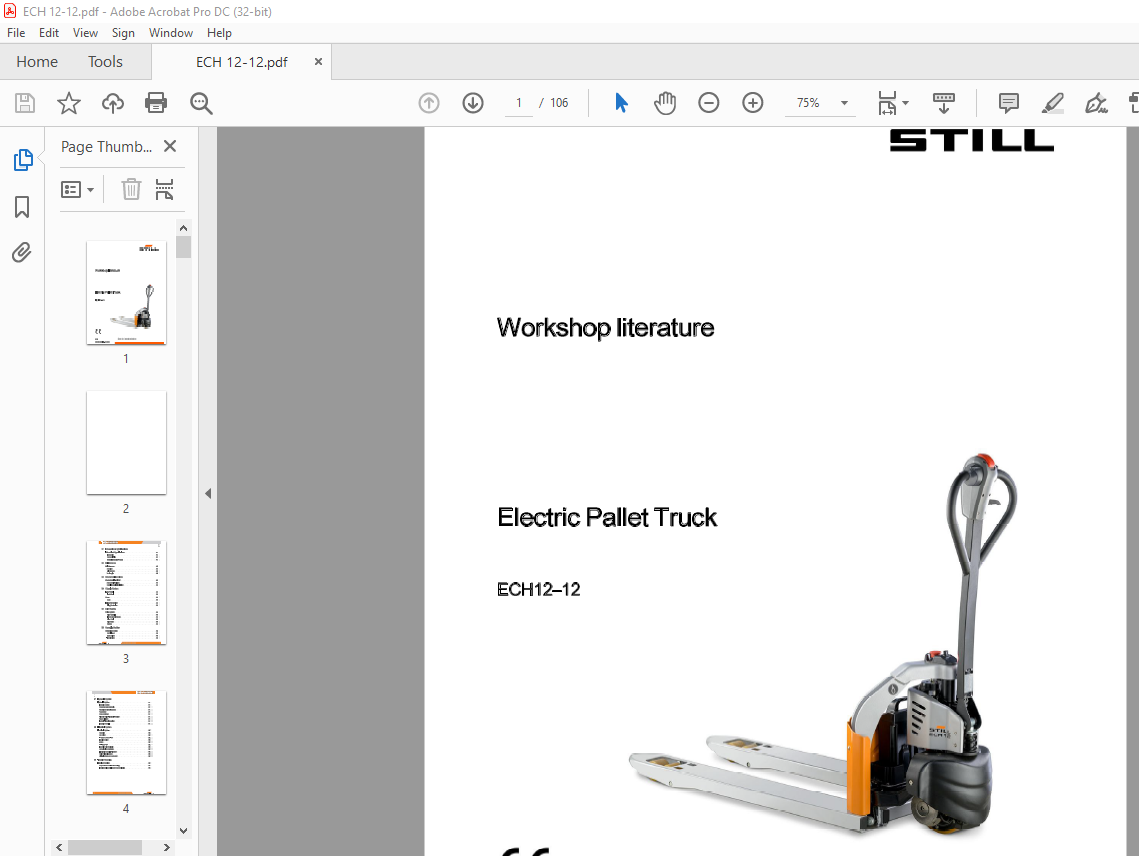
Task: Zoom in with plus icon
Action: coord(753,103)
